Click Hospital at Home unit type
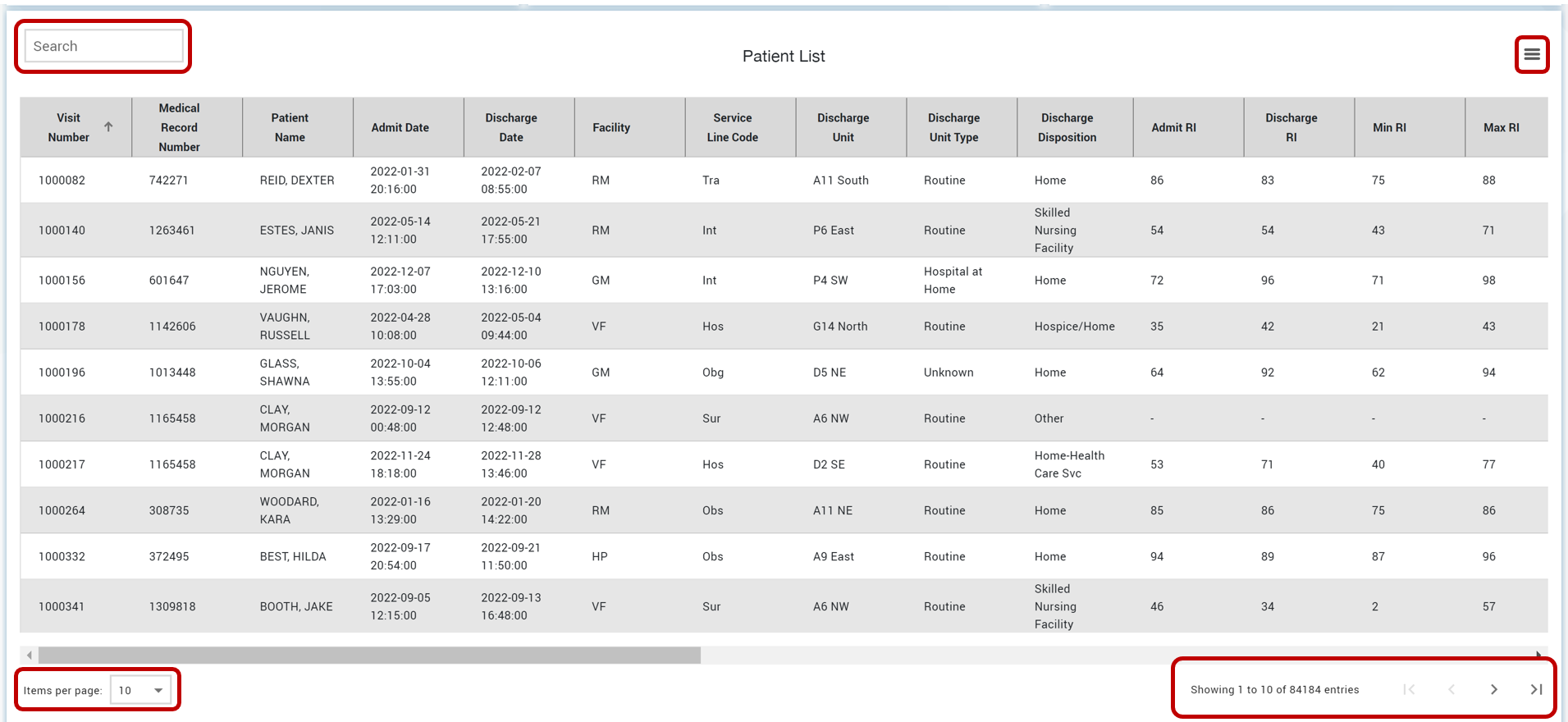 (x=953, y=281)
